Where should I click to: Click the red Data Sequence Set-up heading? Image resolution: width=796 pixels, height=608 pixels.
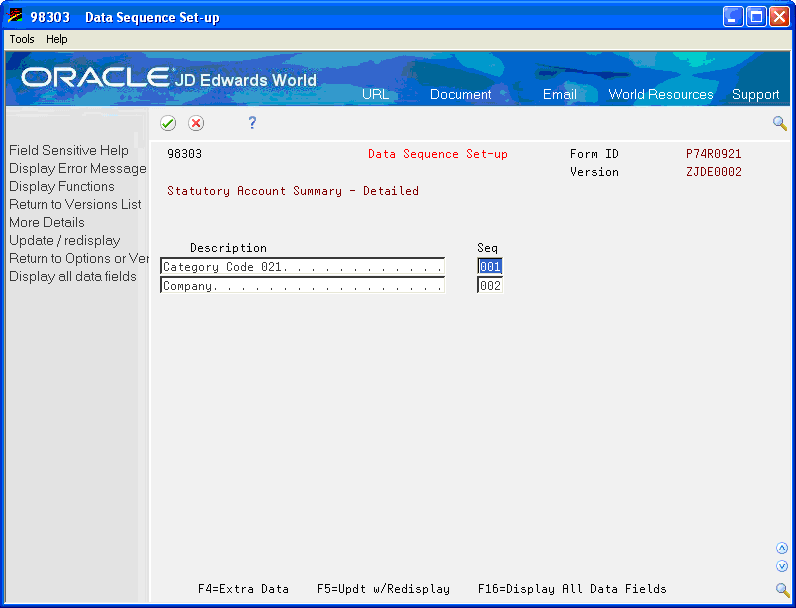point(438,154)
